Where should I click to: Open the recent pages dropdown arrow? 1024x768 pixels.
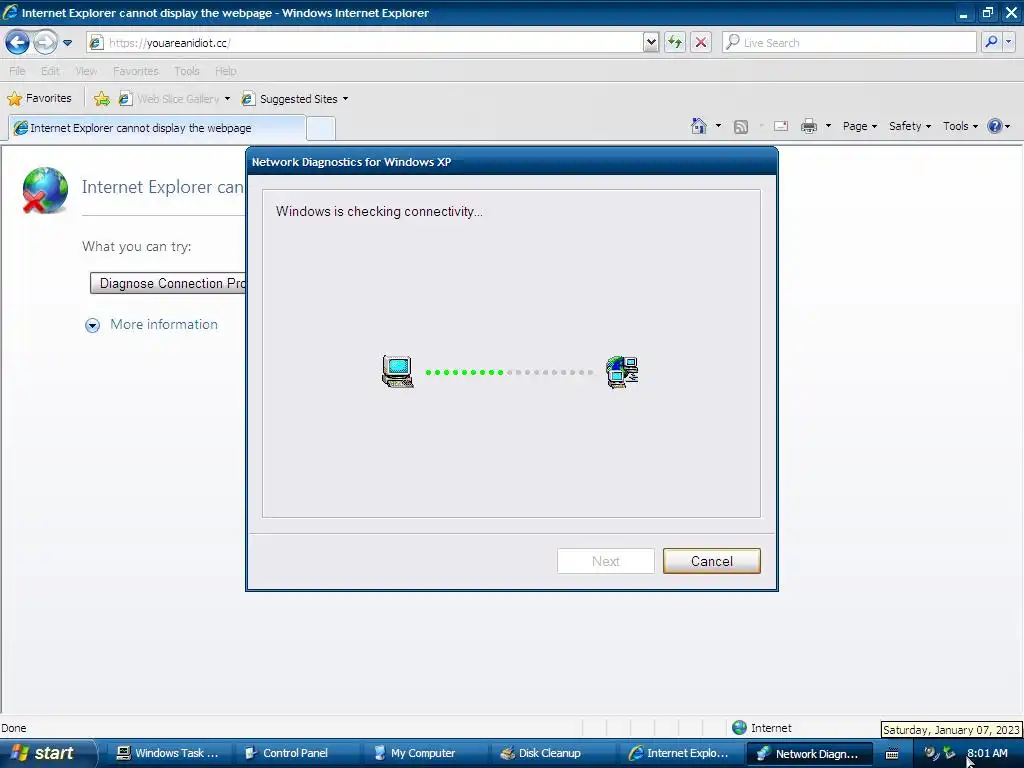pos(67,43)
